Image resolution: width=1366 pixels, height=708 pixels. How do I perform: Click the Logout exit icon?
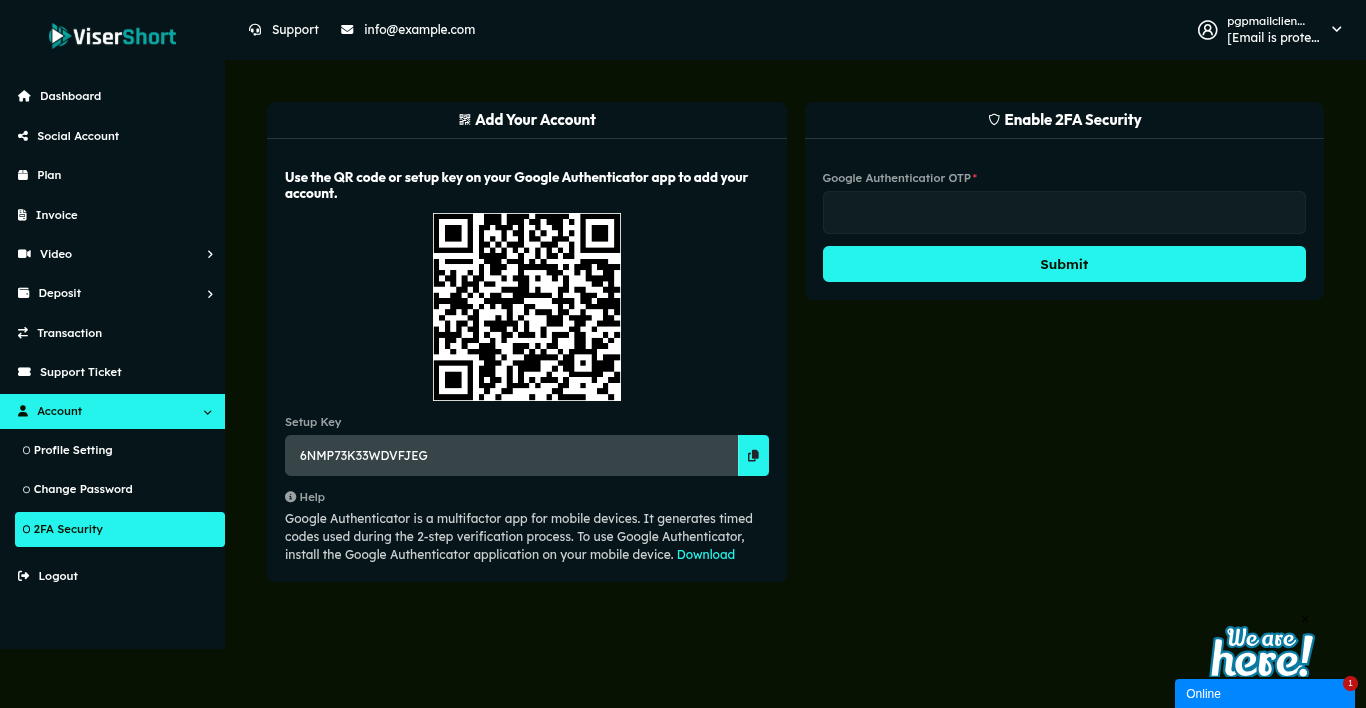pyautogui.click(x=24, y=576)
